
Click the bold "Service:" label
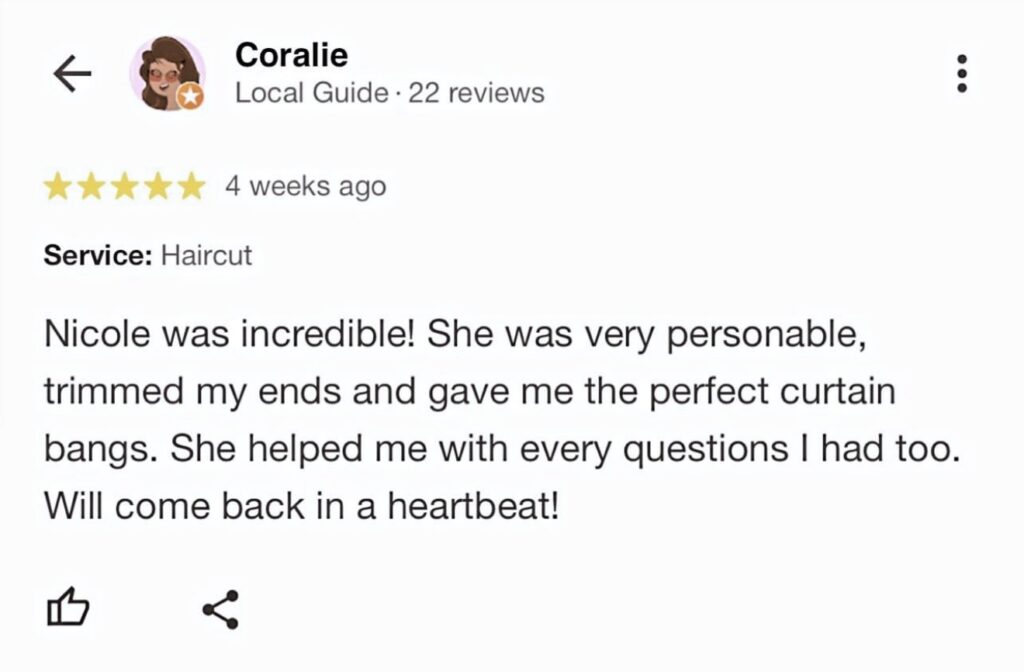pos(97,255)
